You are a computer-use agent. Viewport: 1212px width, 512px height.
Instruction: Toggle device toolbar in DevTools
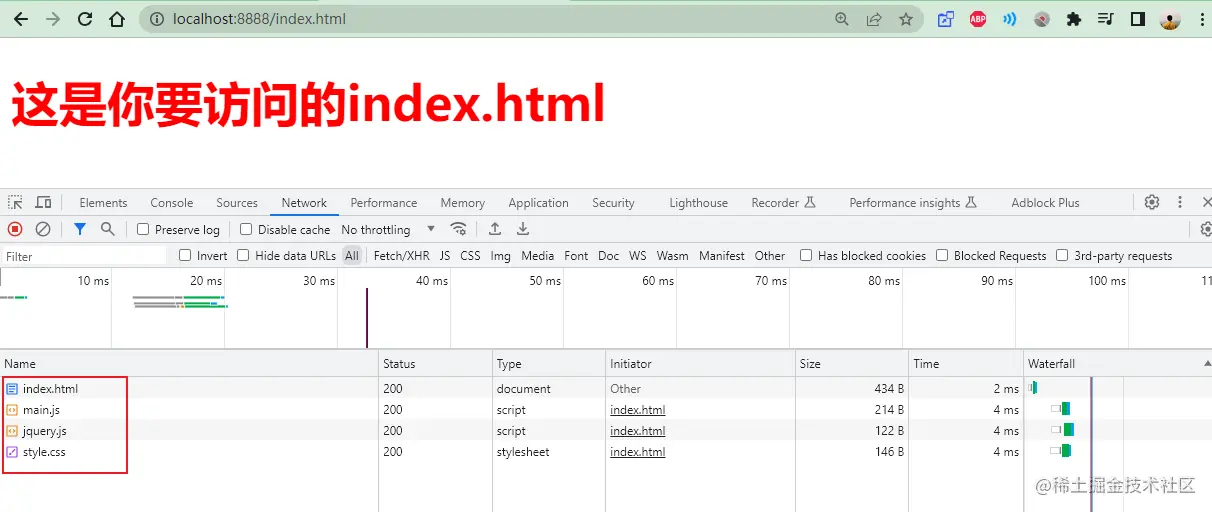(43, 202)
